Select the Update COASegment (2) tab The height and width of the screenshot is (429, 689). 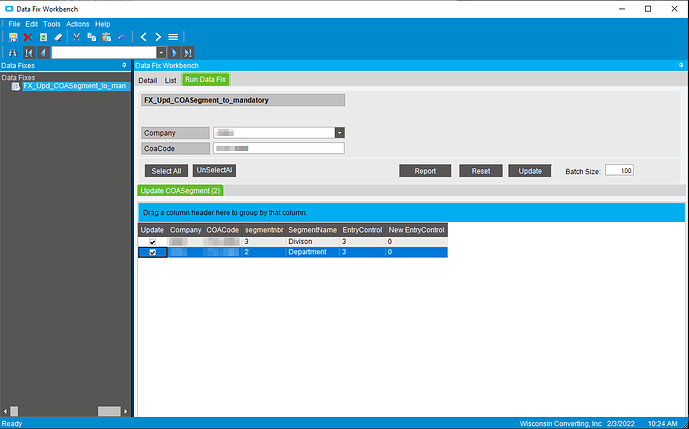tap(180, 191)
